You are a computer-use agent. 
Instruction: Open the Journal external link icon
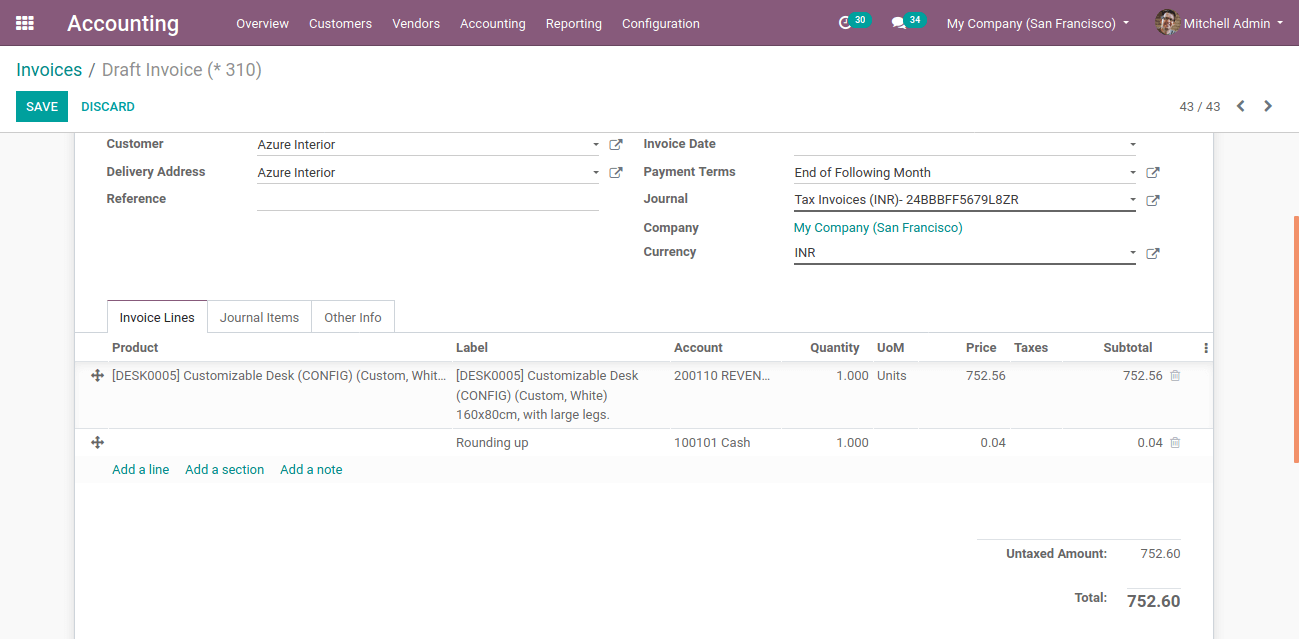coord(1152,200)
